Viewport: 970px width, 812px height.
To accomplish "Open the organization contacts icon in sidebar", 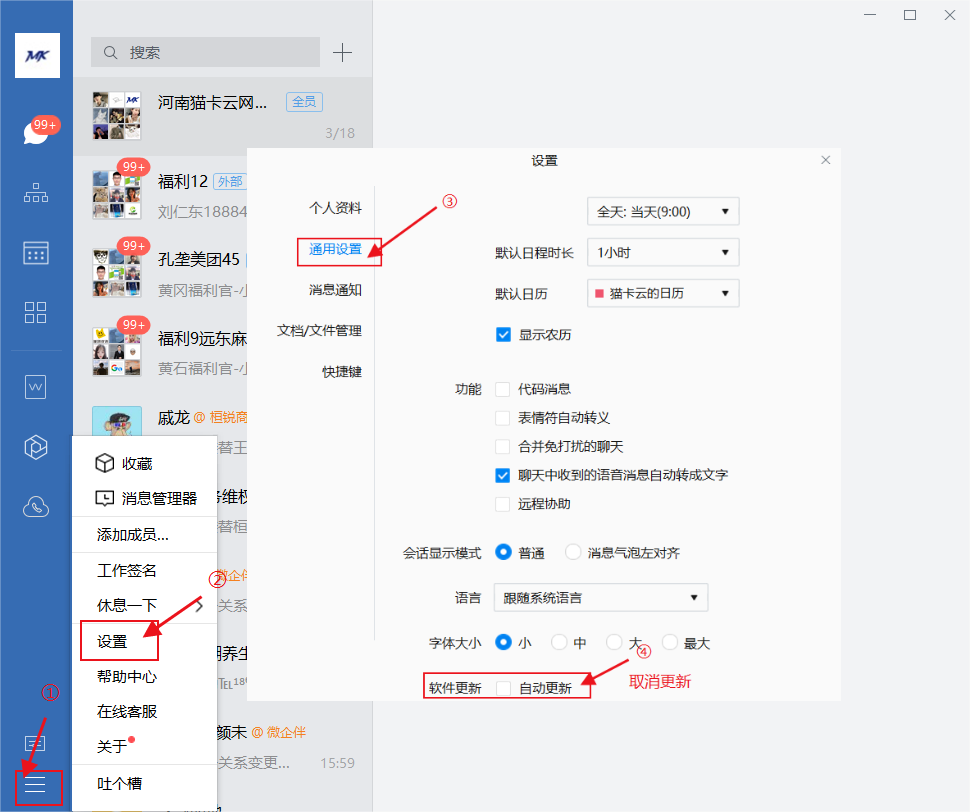I will [x=36, y=193].
